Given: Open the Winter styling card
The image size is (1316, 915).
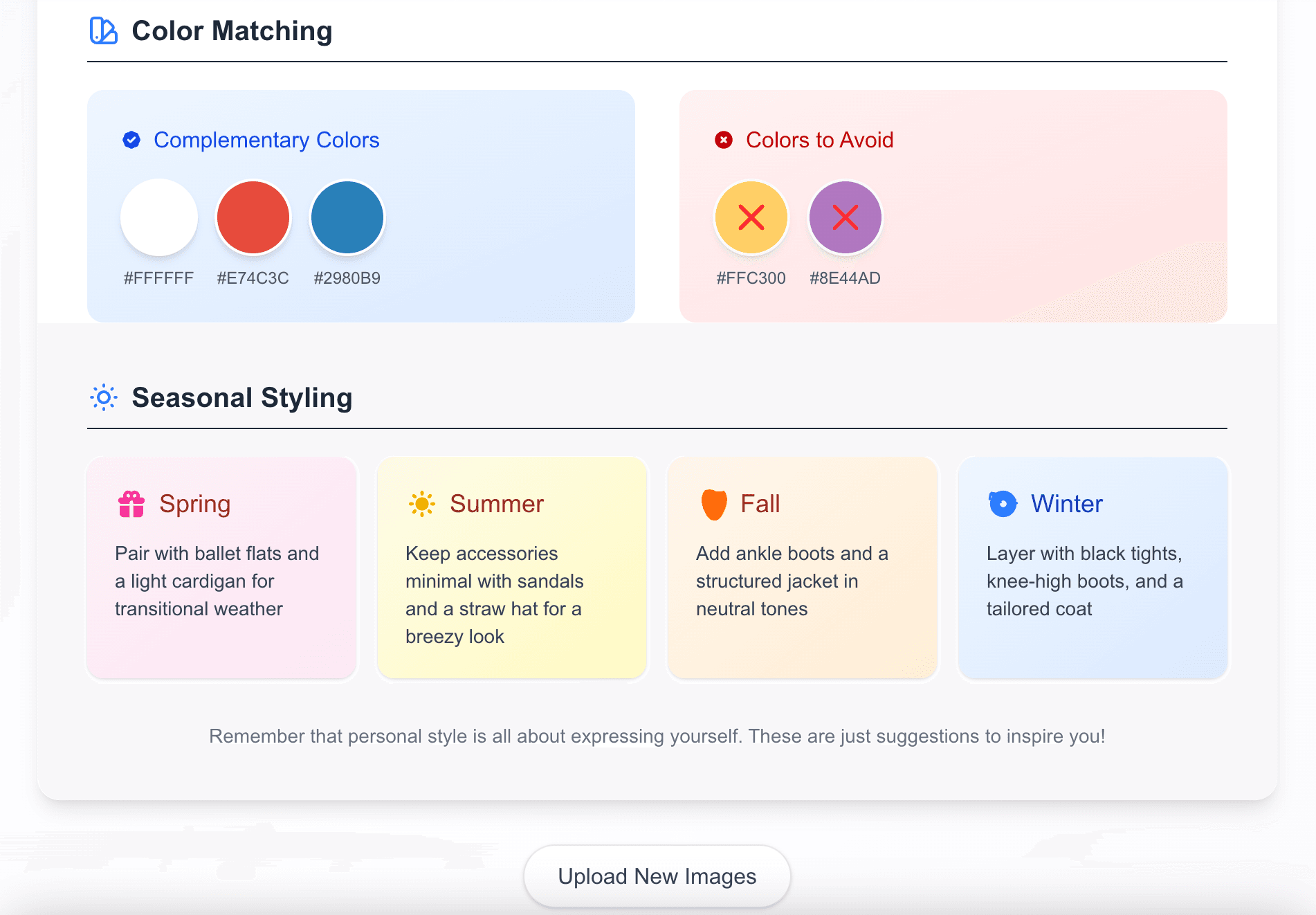Looking at the screenshot, I should (1092, 568).
